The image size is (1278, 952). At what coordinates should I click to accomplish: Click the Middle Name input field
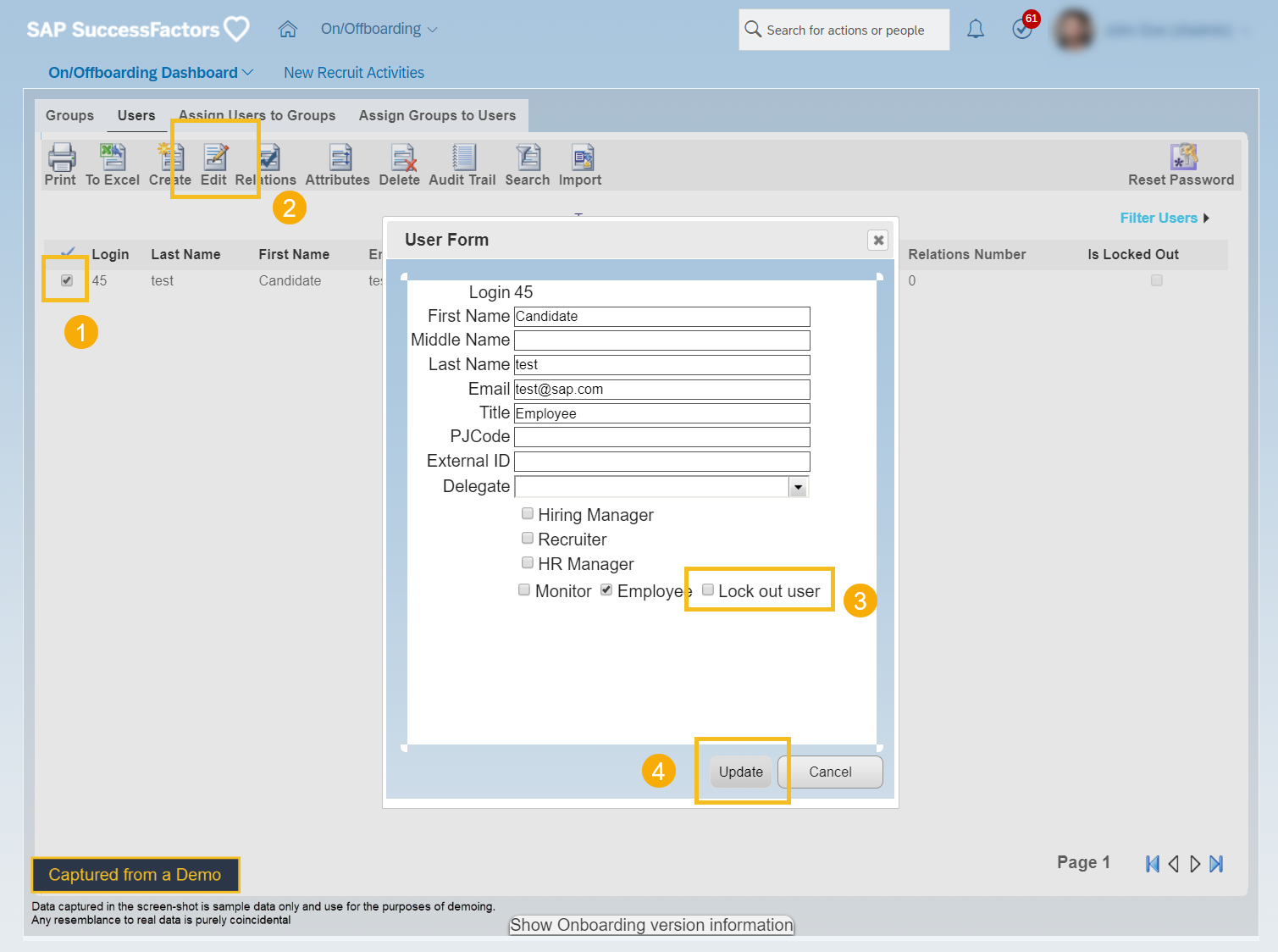pyautogui.click(x=662, y=340)
